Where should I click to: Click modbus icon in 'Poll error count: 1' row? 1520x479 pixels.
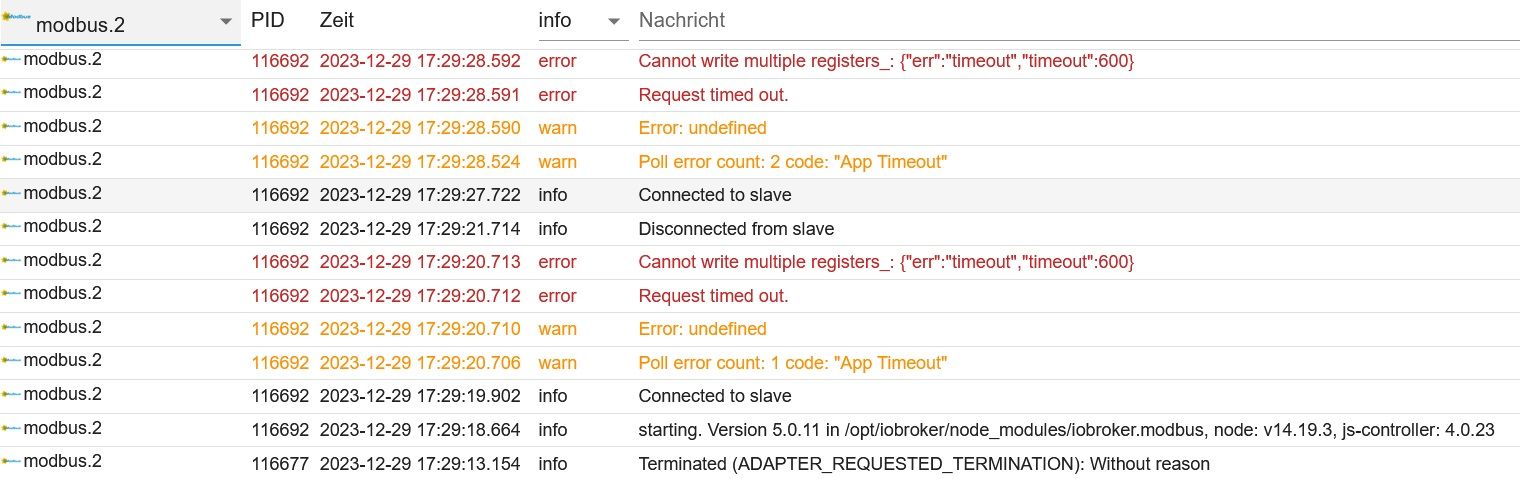click(12, 361)
